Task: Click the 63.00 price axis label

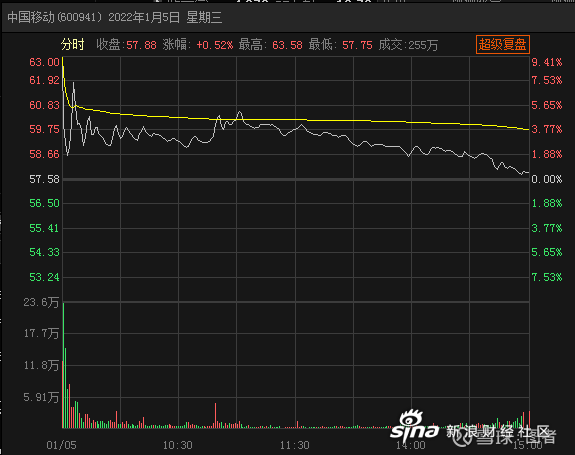Action: coord(44,62)
